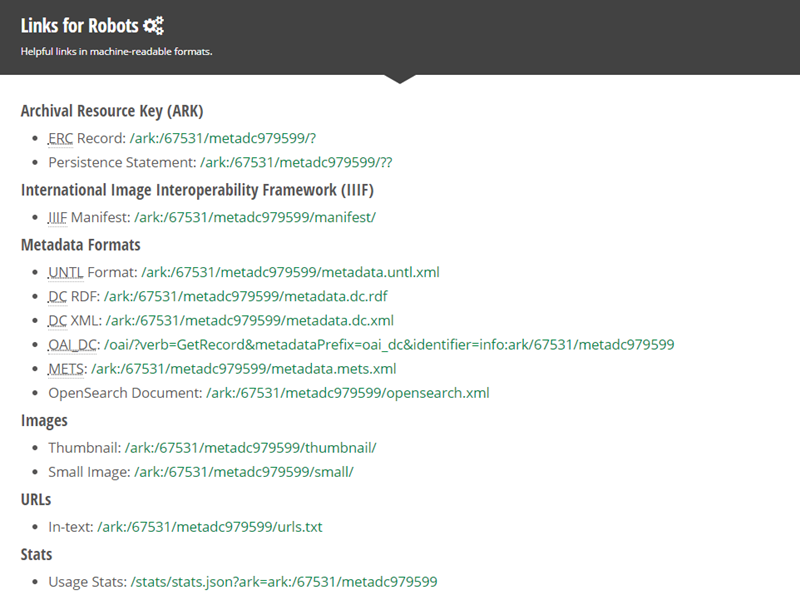Open the Small Image link
The height and width of the screenshot is (615, 800).
[244, 472]
